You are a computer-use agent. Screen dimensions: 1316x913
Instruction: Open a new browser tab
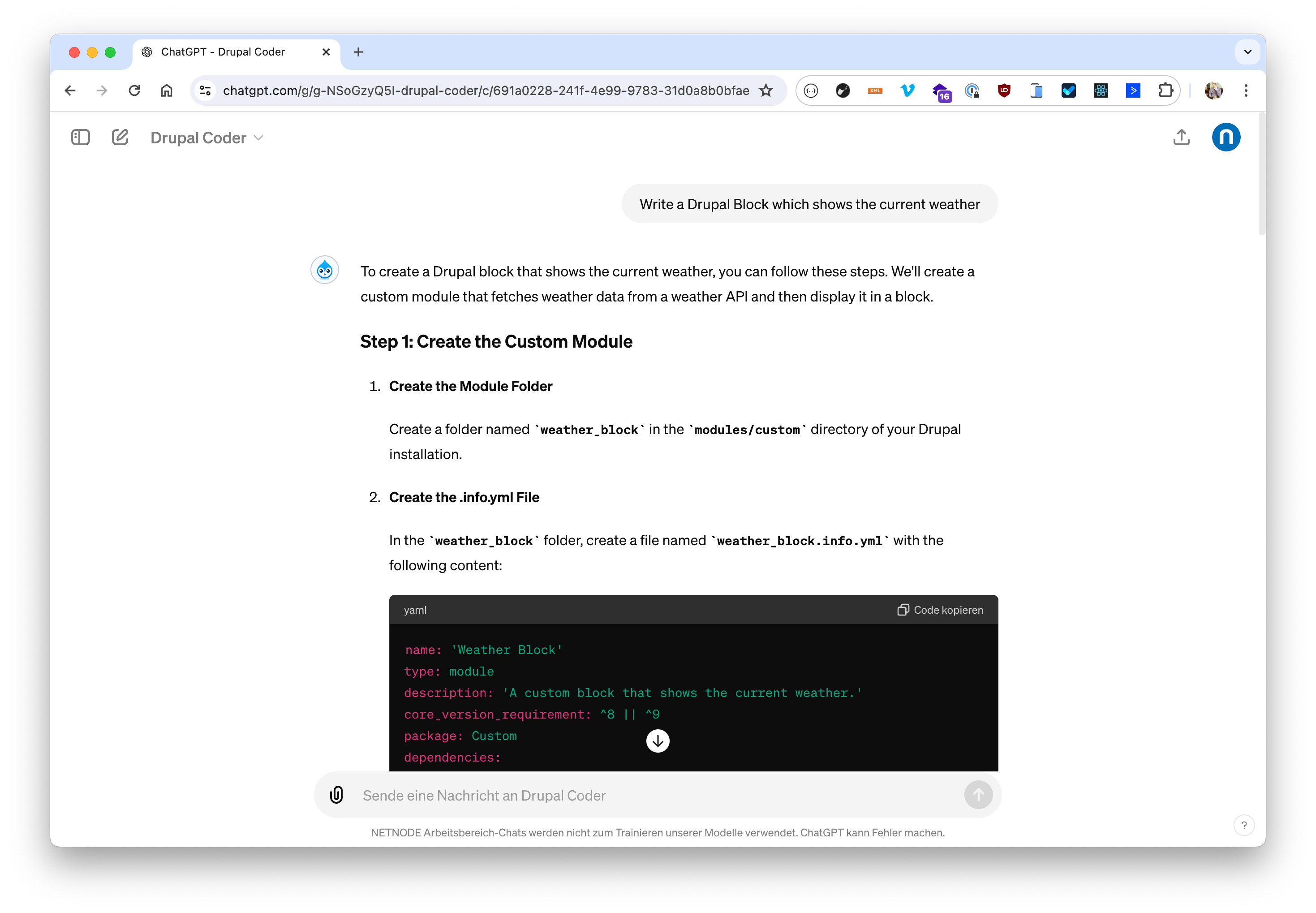pos(358,52)
